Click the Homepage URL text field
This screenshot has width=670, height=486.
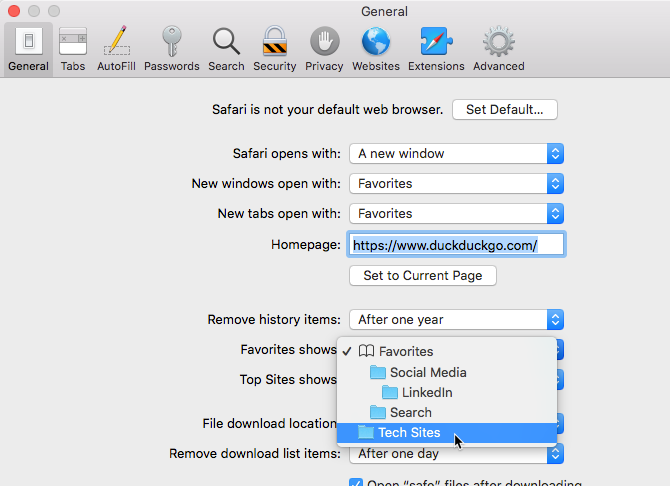click(456, 244)
